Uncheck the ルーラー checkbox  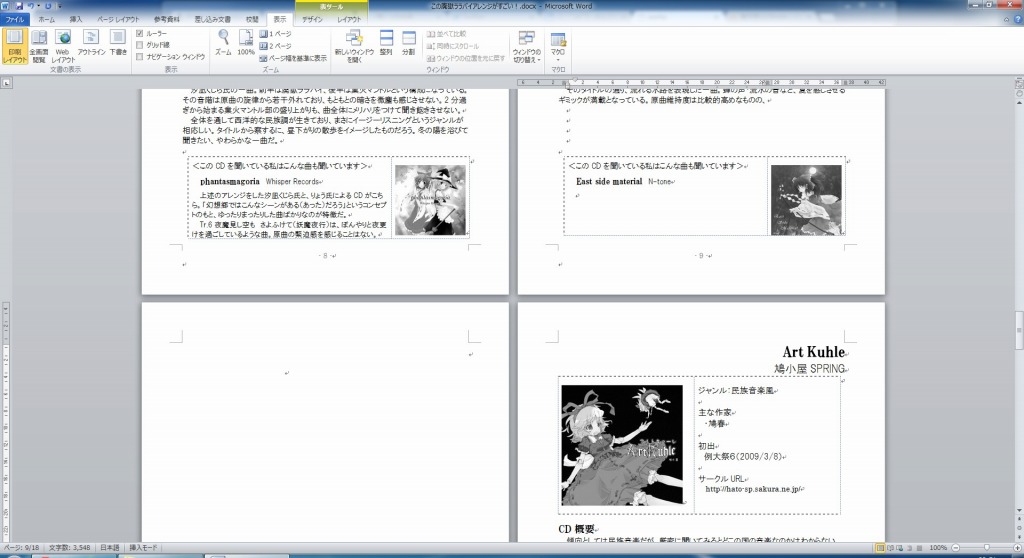(139, 33)
